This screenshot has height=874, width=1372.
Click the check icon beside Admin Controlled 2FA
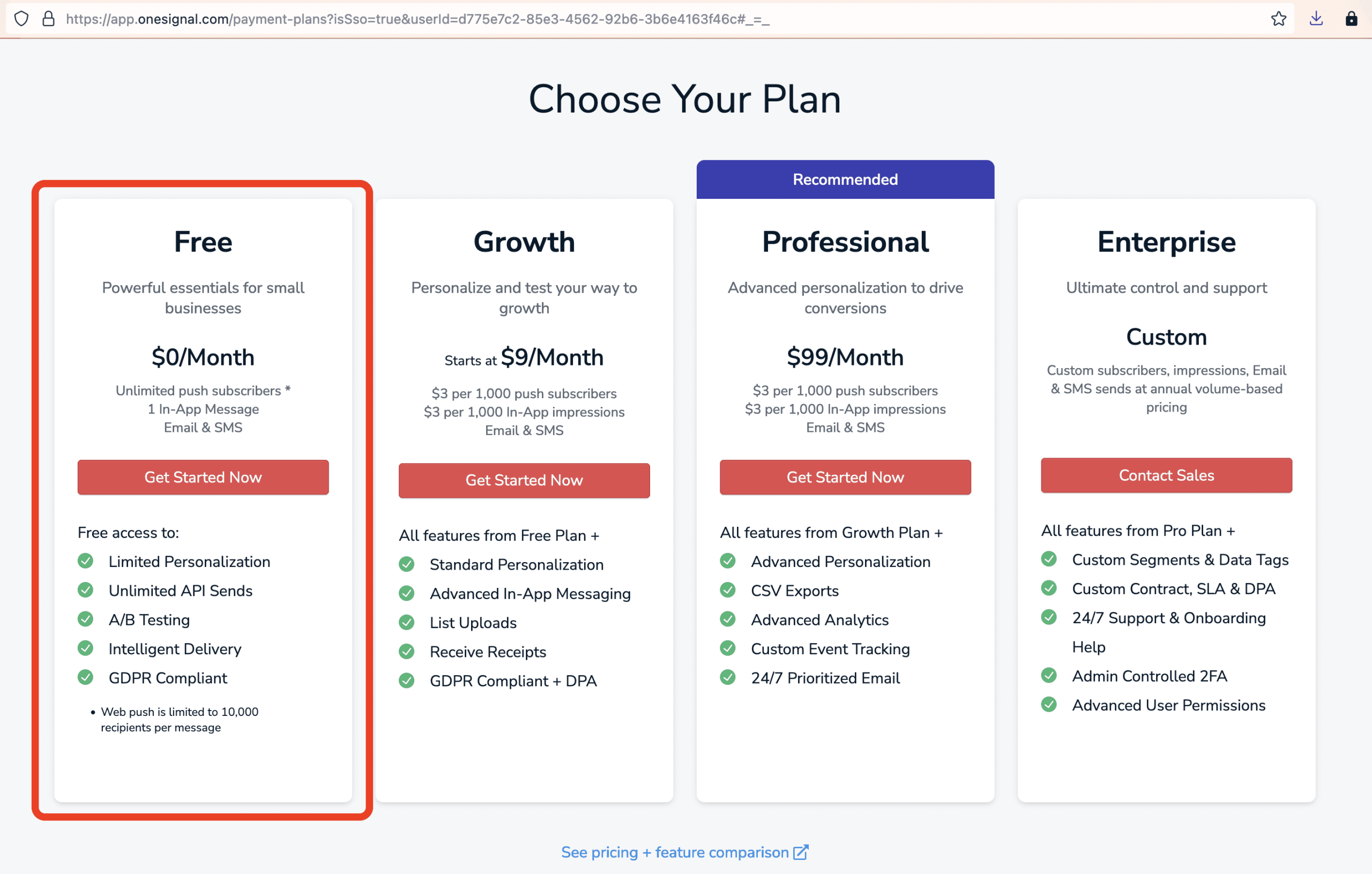(1049, 676)
